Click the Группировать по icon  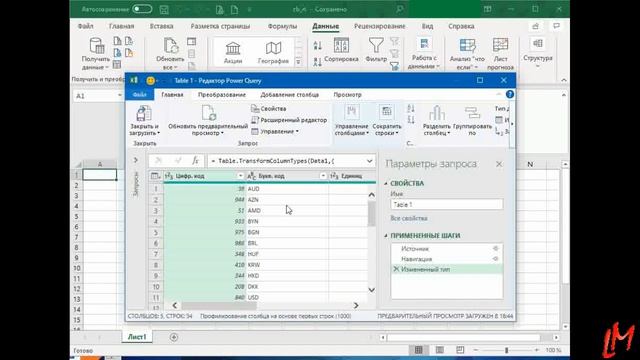coord(472,113)
